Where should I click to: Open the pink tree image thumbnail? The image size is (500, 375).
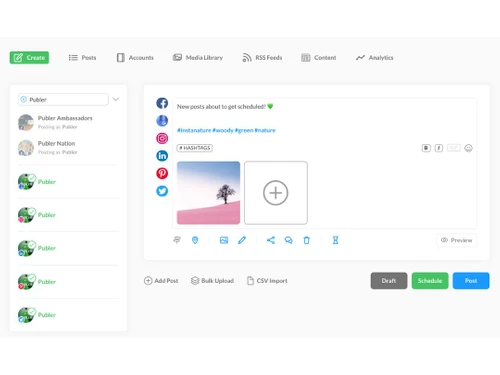(x=208, y=193)
